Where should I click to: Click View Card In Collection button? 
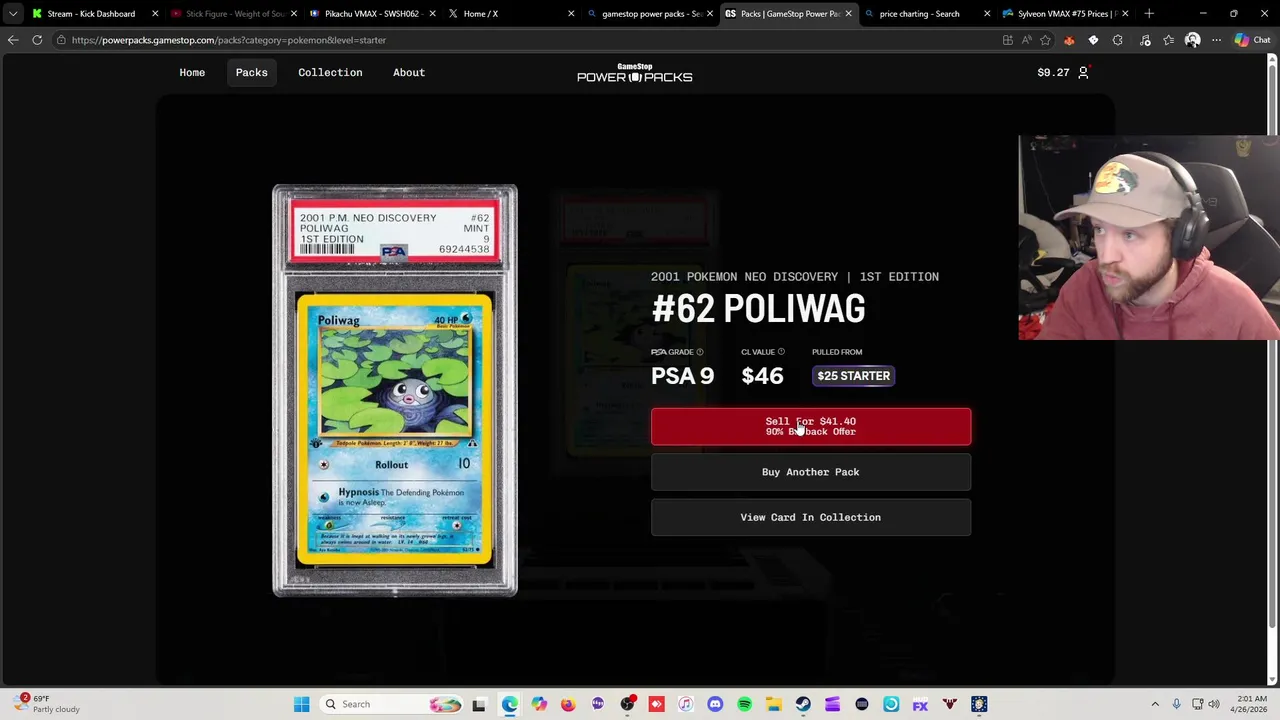(x=811, y=517)
